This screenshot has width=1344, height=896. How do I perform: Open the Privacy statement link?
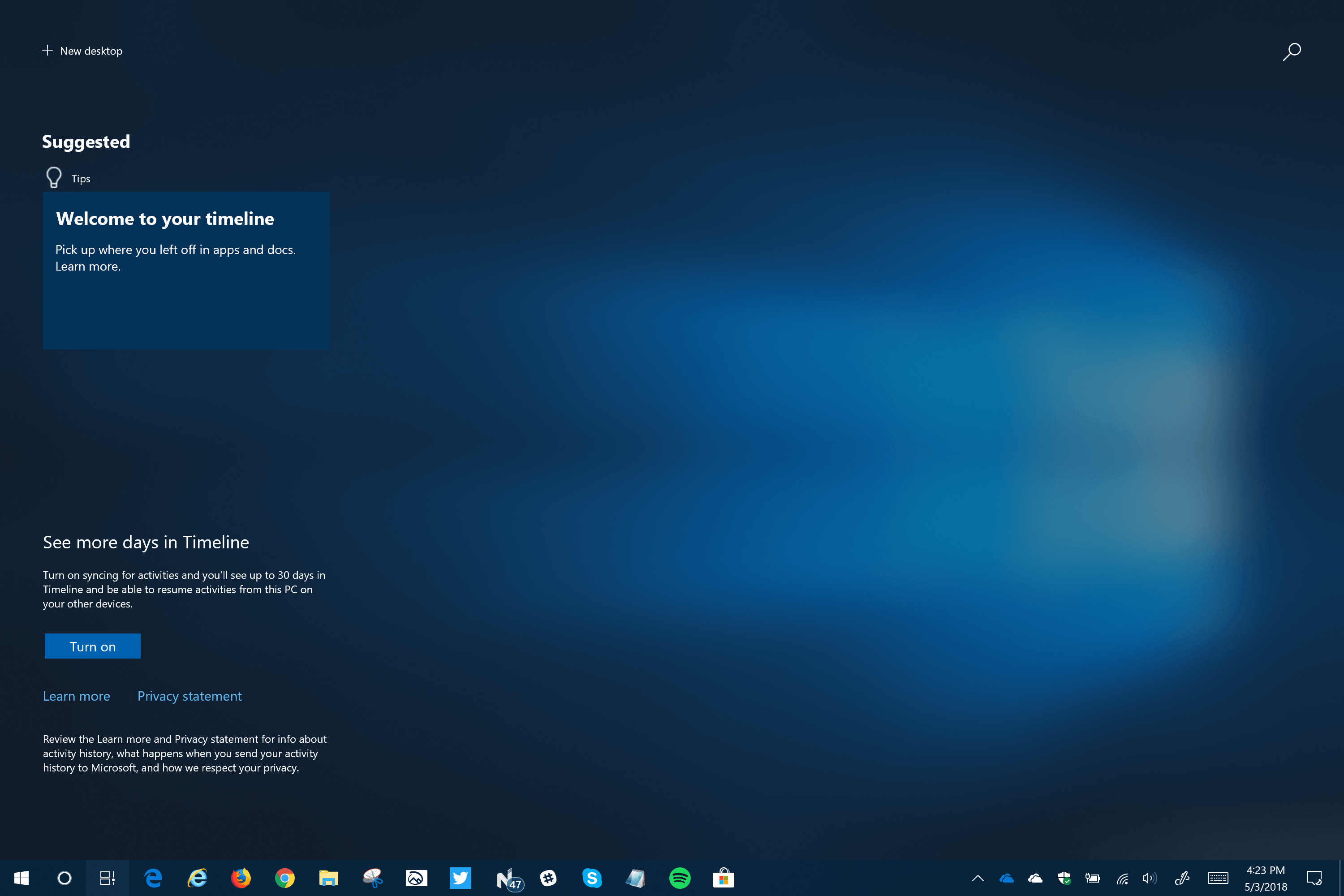pos(189,696)
